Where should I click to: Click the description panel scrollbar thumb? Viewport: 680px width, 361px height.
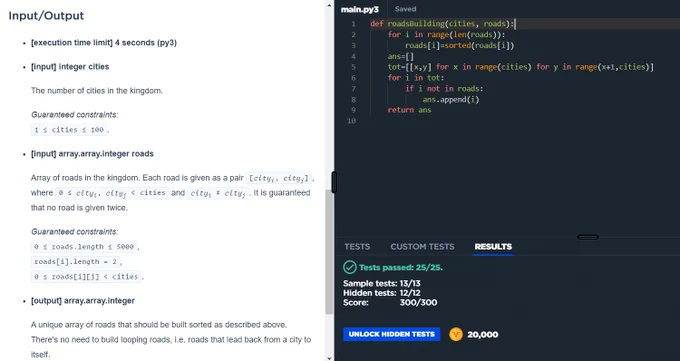tap(329, 252)
